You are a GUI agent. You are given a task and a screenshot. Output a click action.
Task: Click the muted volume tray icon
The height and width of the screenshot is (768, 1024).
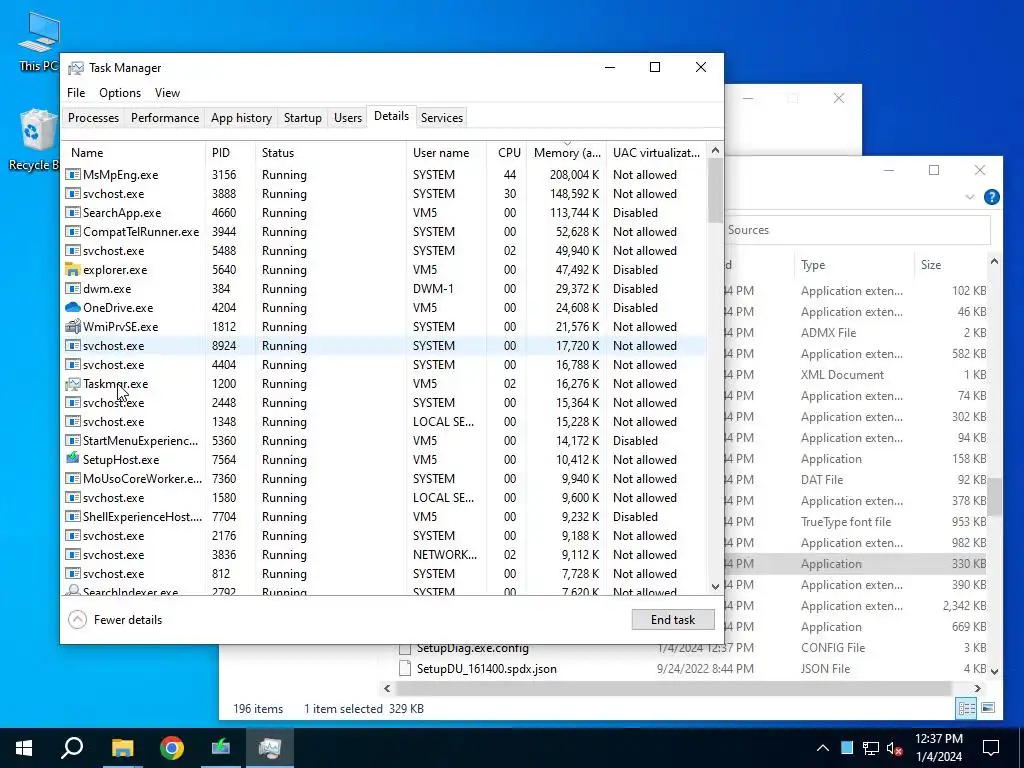tap(895, 748)
